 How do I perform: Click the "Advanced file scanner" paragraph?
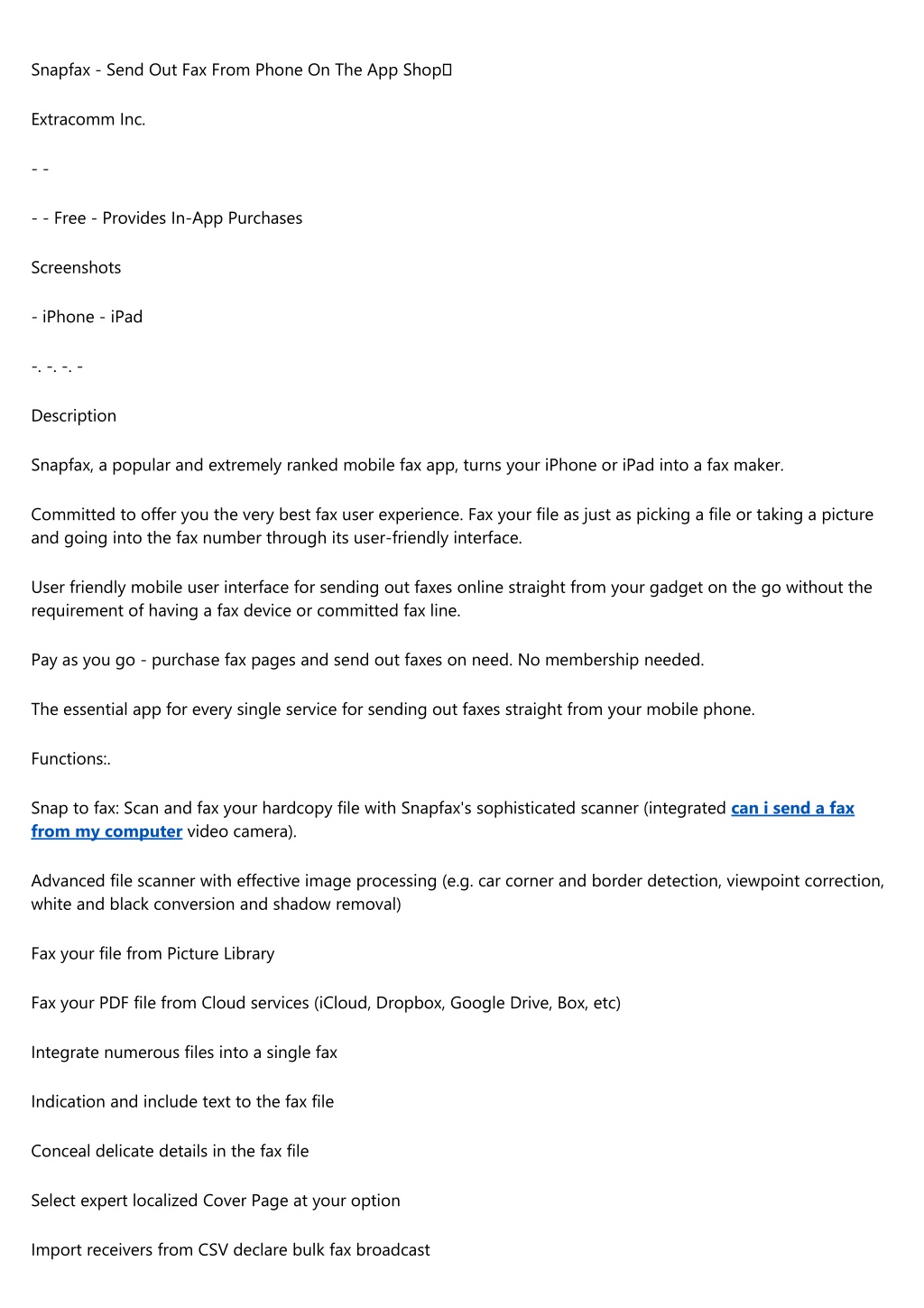(457, 892)
